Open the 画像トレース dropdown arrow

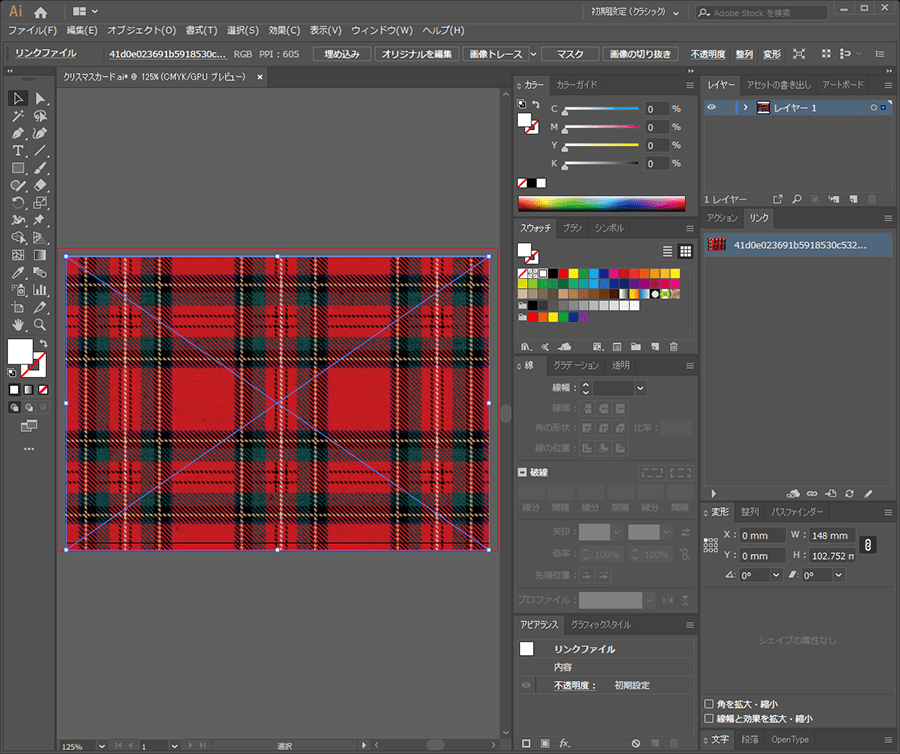[533, 54]
